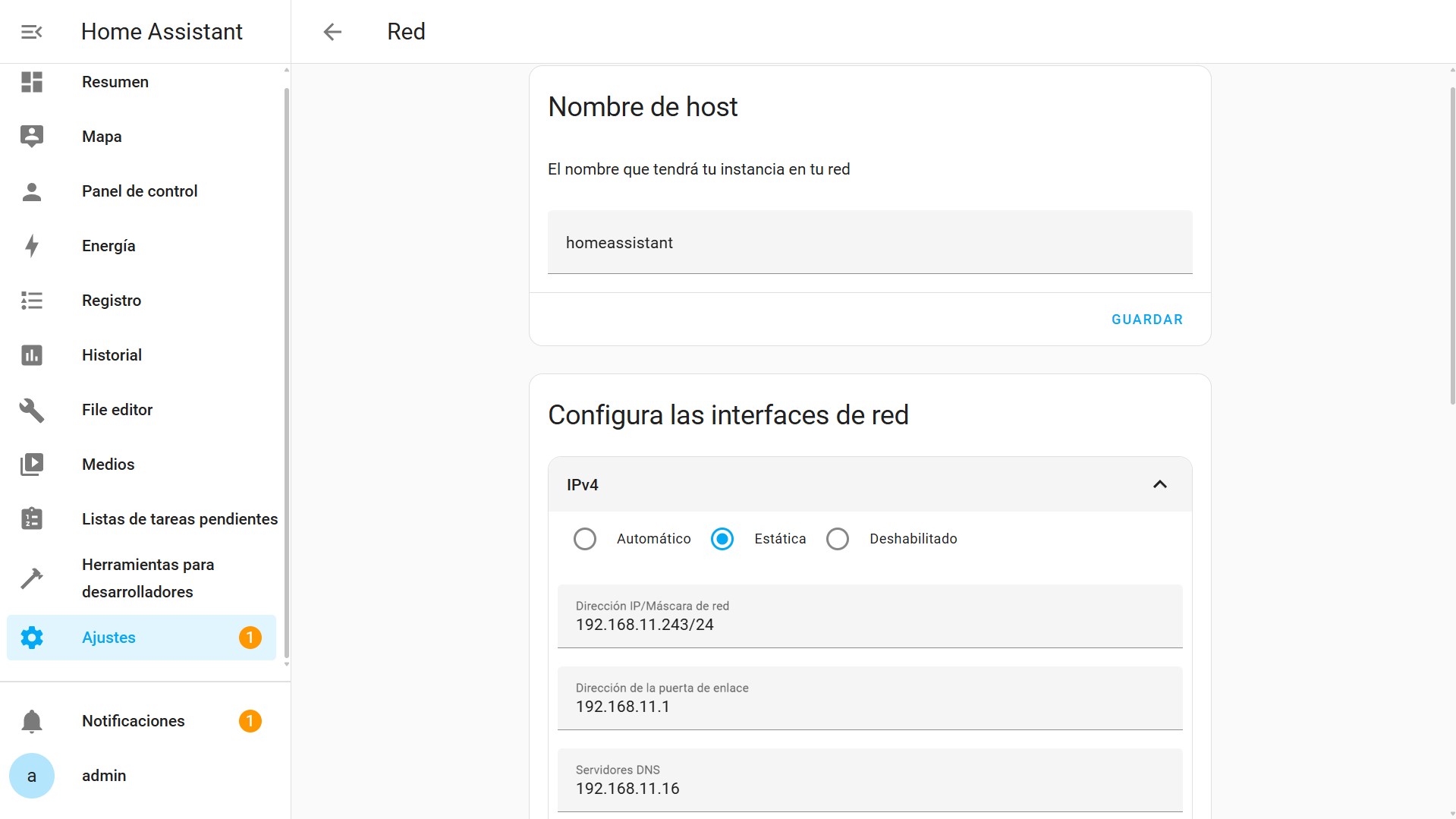This screenshot has width=1456, height=819.
Task: Open Panel de control from the sidebar
Action: click(x=31, y=191)
